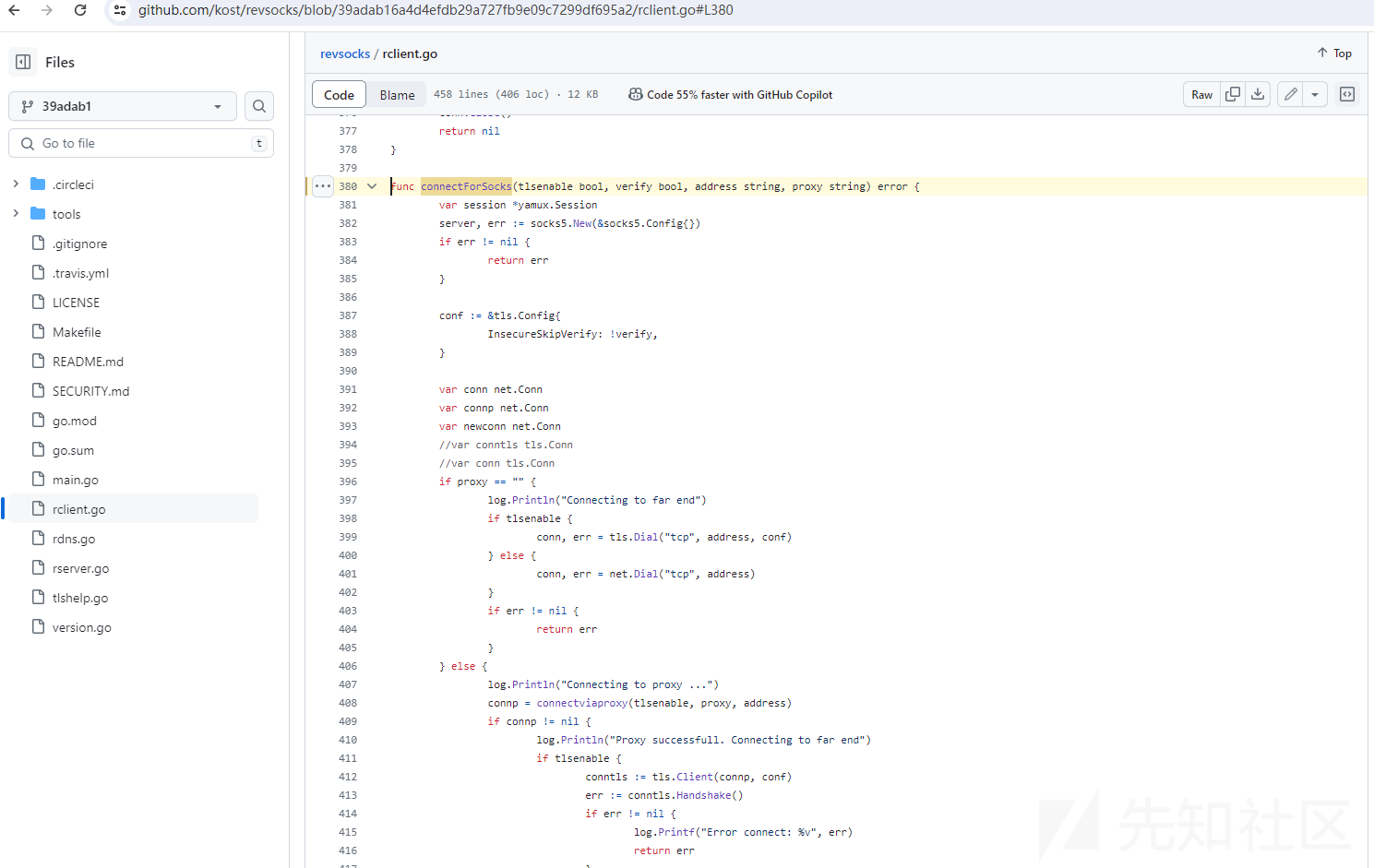Select rclient.go in the file tree
This screenshot has height=868, width=1374.
click(x=78, y=509)
